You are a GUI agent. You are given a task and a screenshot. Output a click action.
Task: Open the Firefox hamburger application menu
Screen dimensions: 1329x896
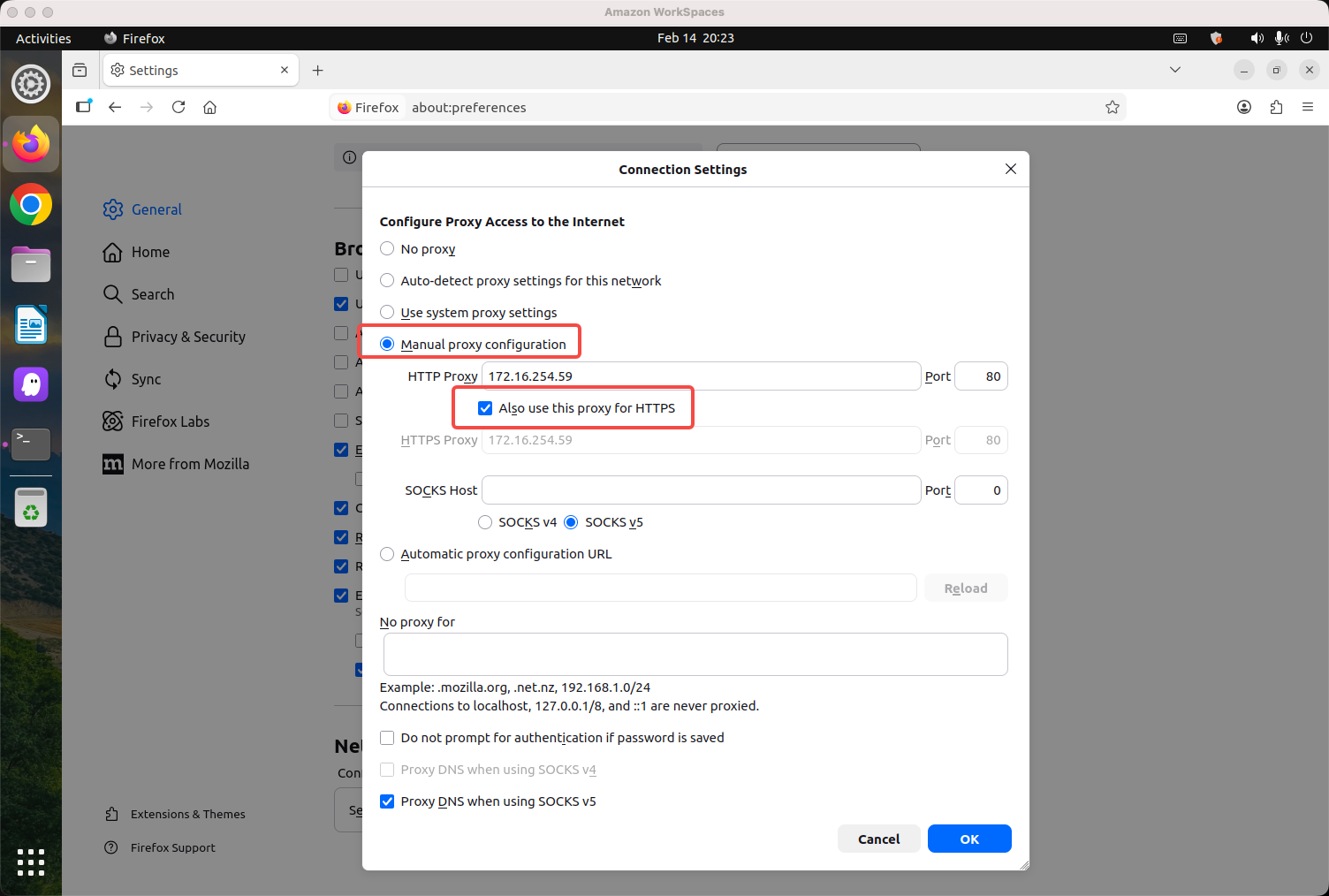tap(1308, 107)
